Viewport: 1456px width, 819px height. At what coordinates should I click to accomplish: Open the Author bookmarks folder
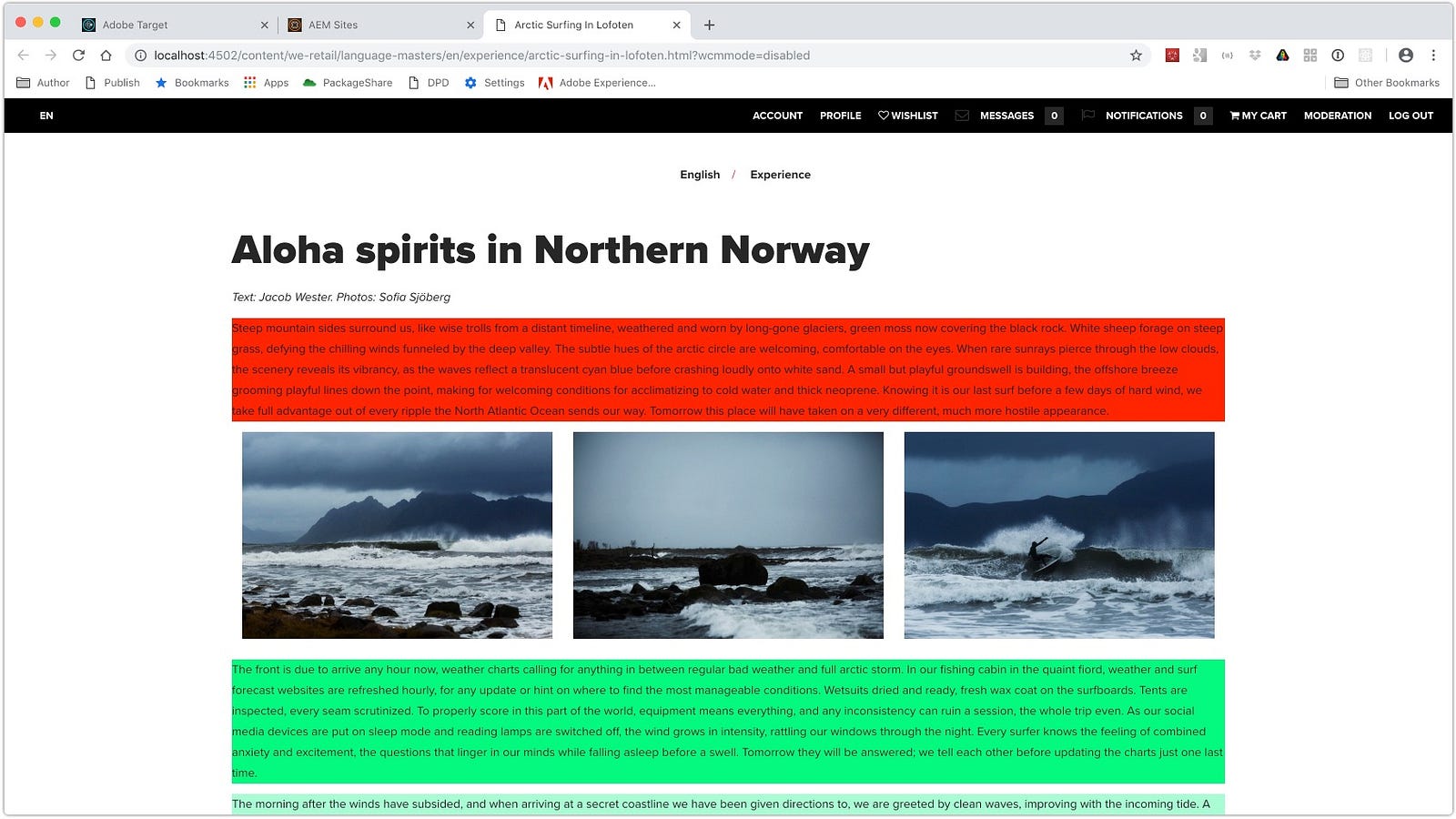(43, 83)
